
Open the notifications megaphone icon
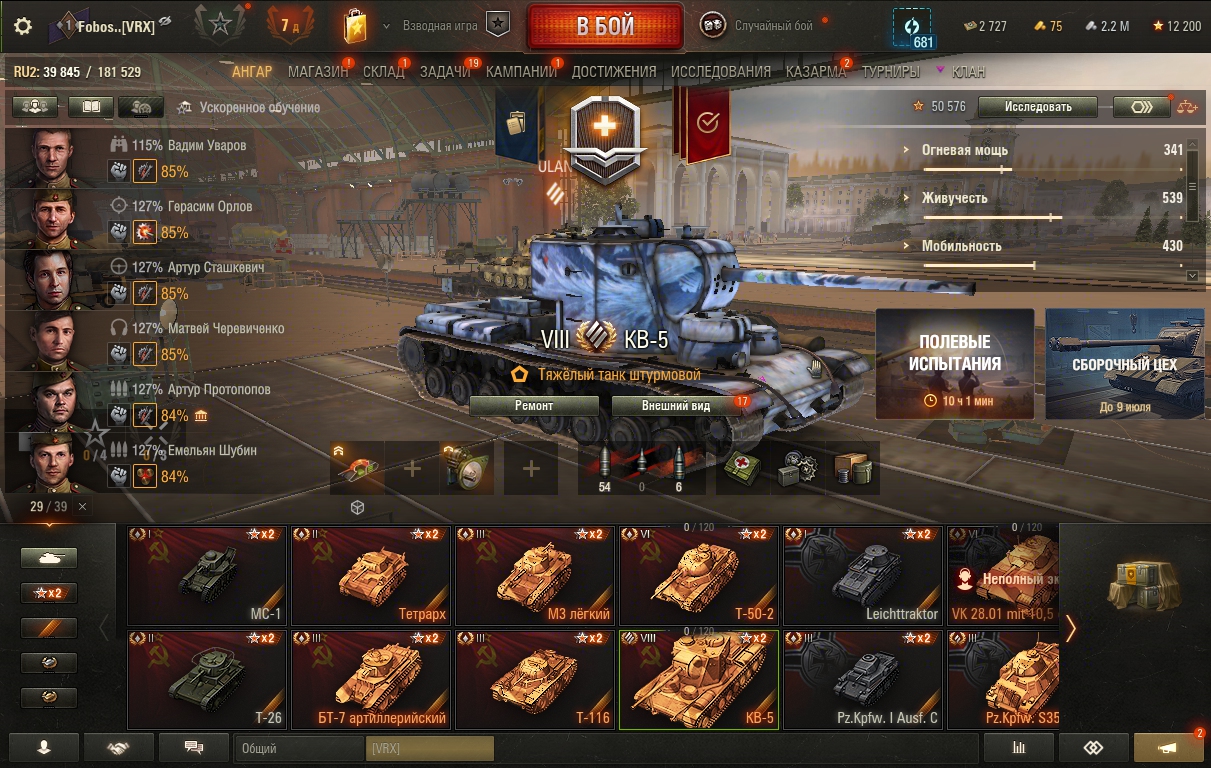click(1168, 747)
